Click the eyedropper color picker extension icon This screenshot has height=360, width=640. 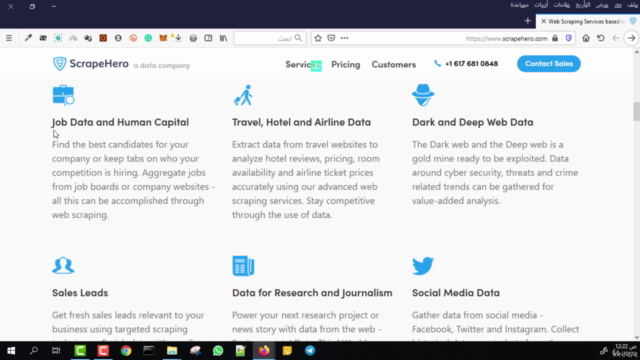pos(28,38)
